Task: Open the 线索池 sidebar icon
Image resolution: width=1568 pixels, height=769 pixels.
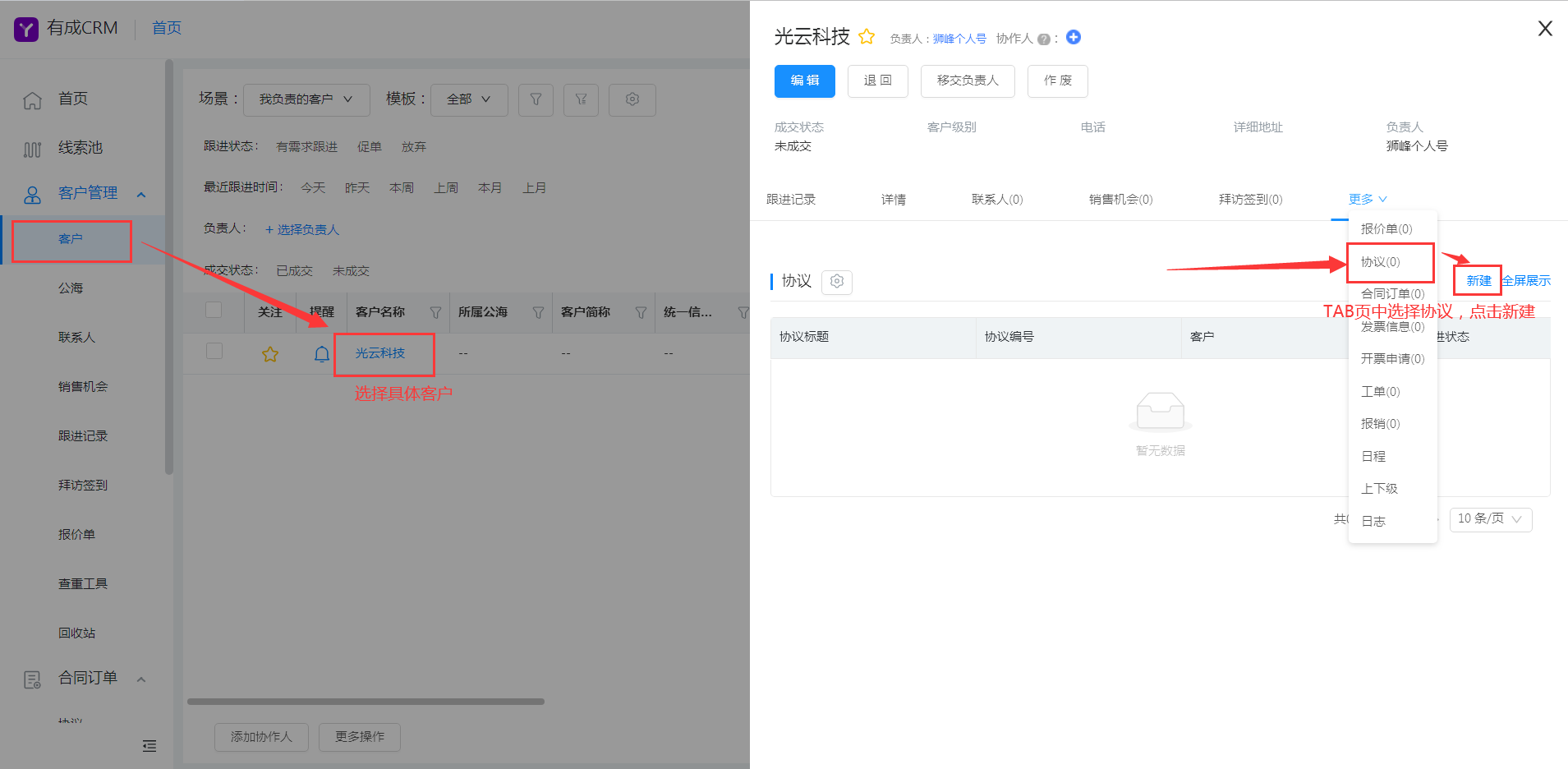Action: pyautogui.click(x=32, y=150)
